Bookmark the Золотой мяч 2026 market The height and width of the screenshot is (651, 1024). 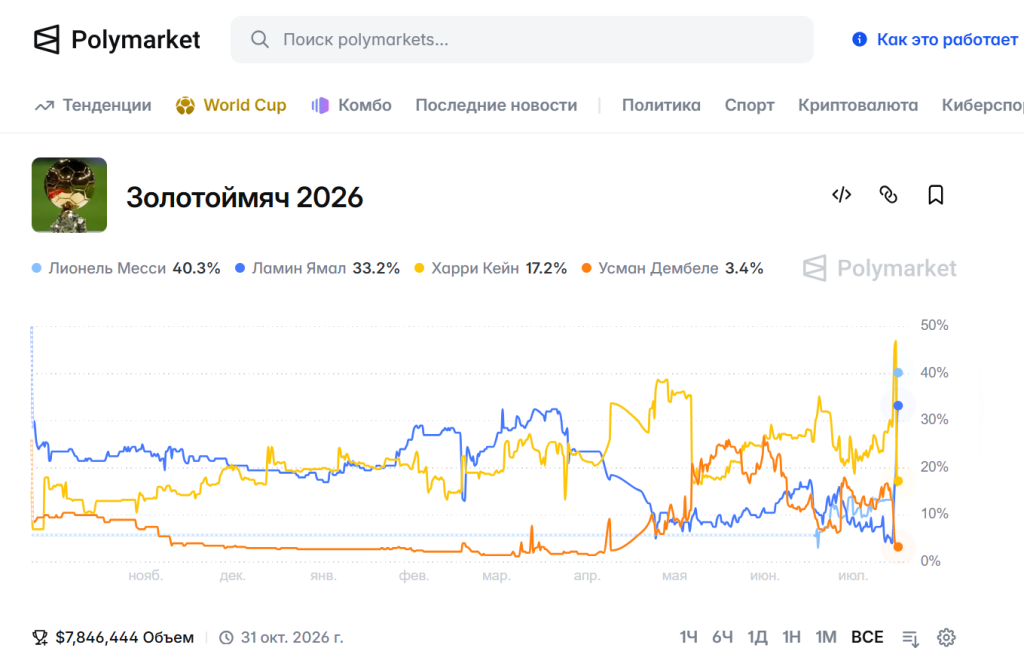935,195
